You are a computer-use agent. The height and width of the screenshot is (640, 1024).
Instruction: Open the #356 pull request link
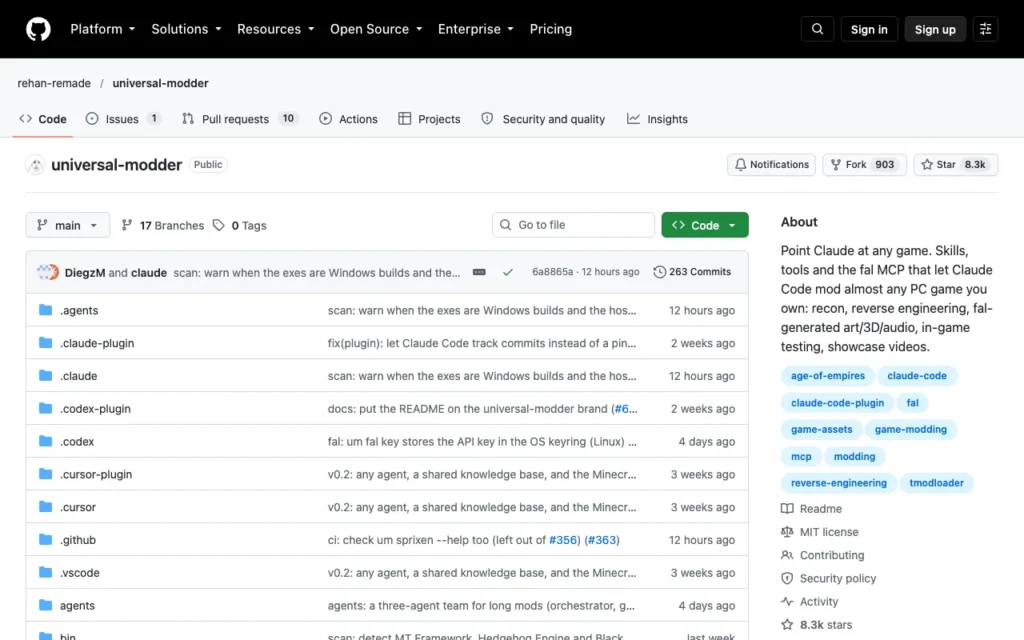(563, 540)
